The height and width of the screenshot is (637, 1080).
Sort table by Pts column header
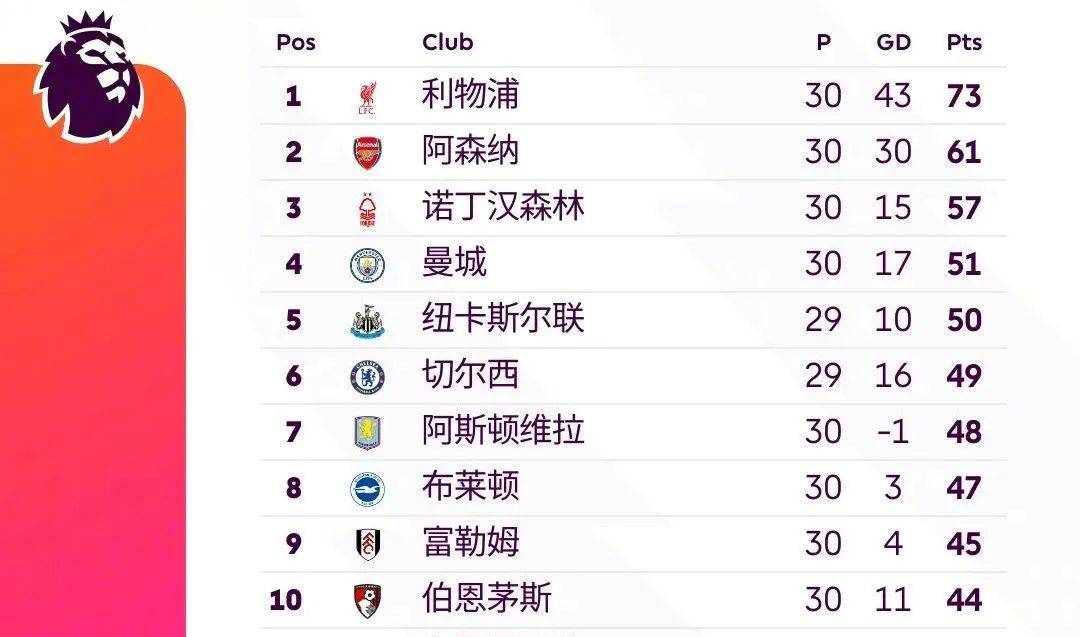pos(964,42)
